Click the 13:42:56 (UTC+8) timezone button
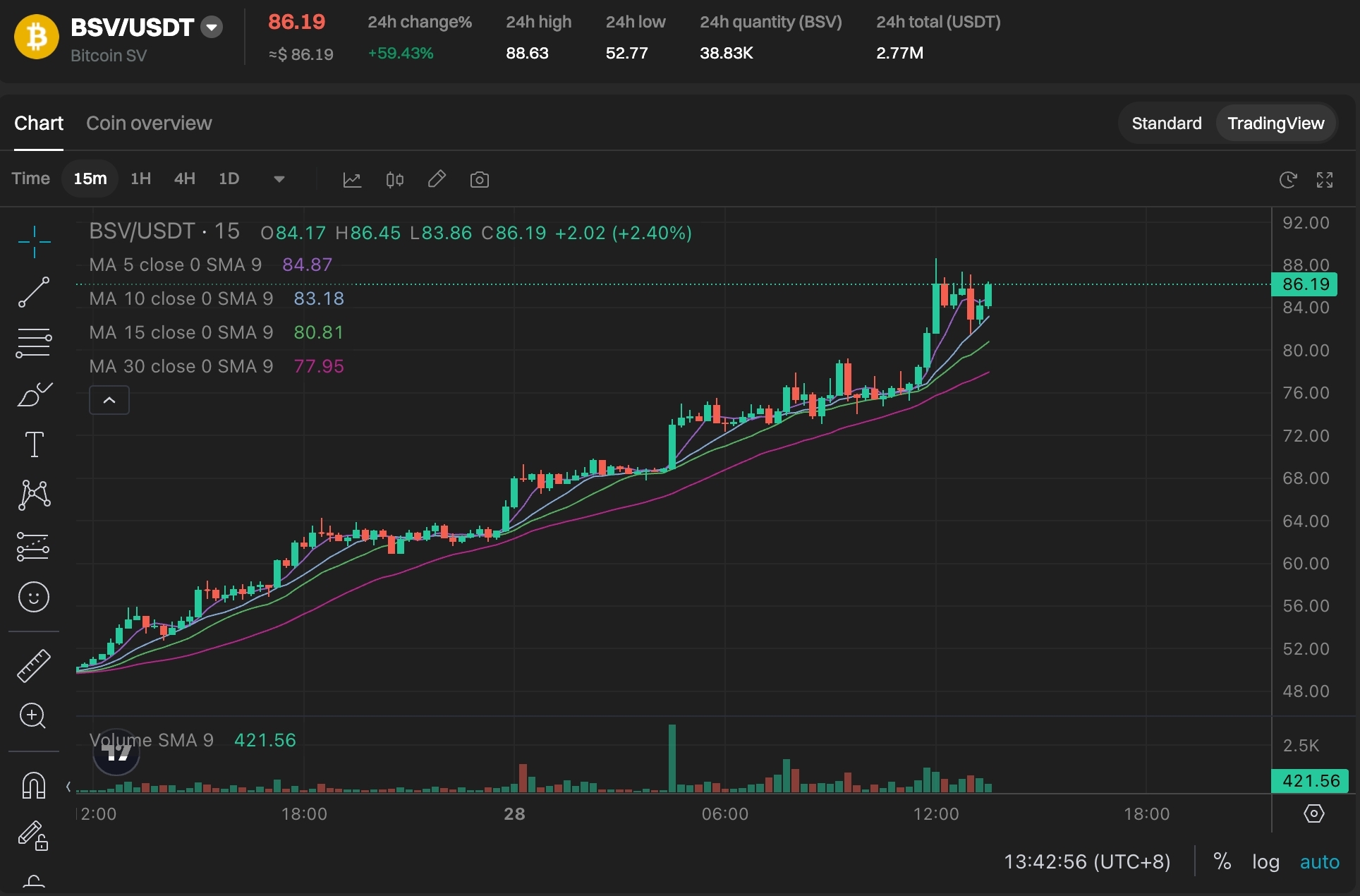The height and width of the screenshot is (896, 1360). click(x=1087, y=861)
